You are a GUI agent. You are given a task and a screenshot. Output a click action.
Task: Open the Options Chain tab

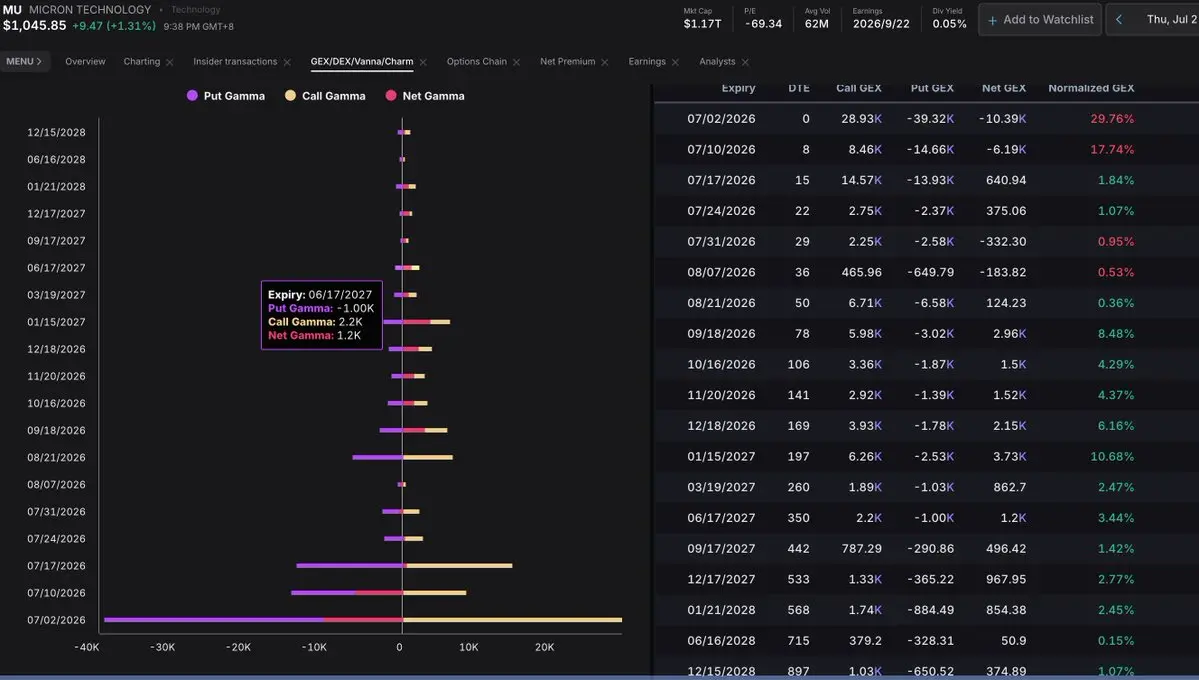coord(476,61)
